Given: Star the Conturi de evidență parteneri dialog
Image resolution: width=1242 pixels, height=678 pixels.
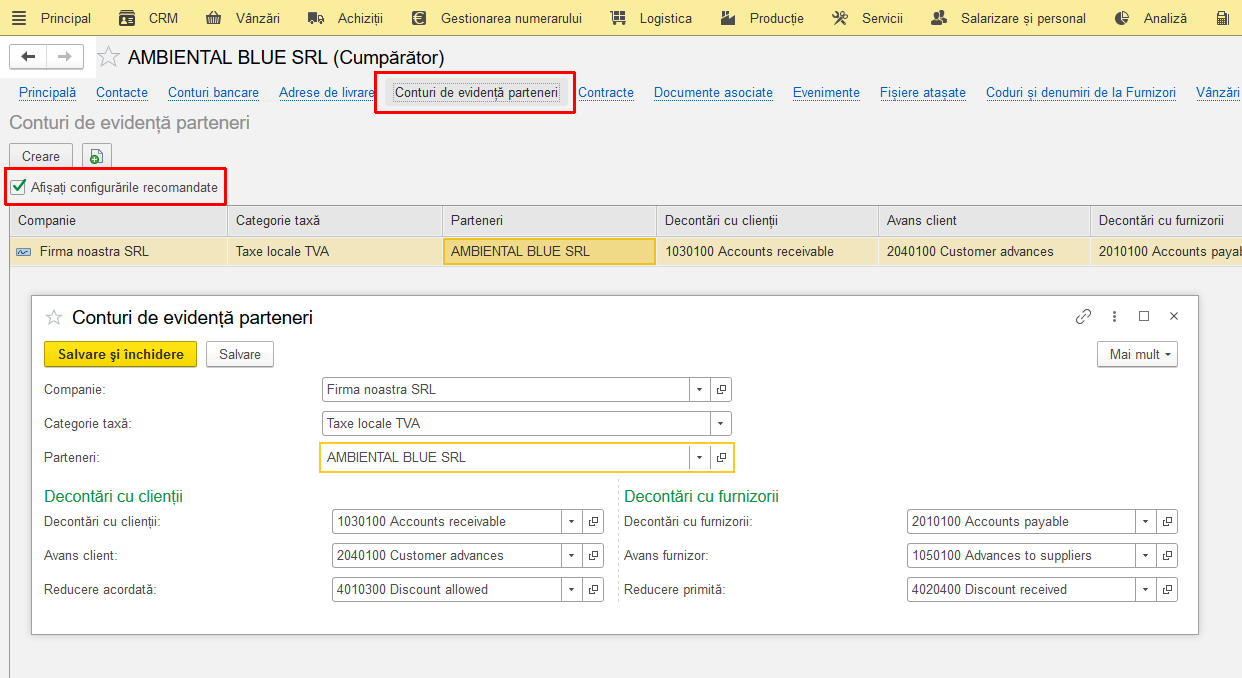Looking at the screenshot, I should 54,317.
